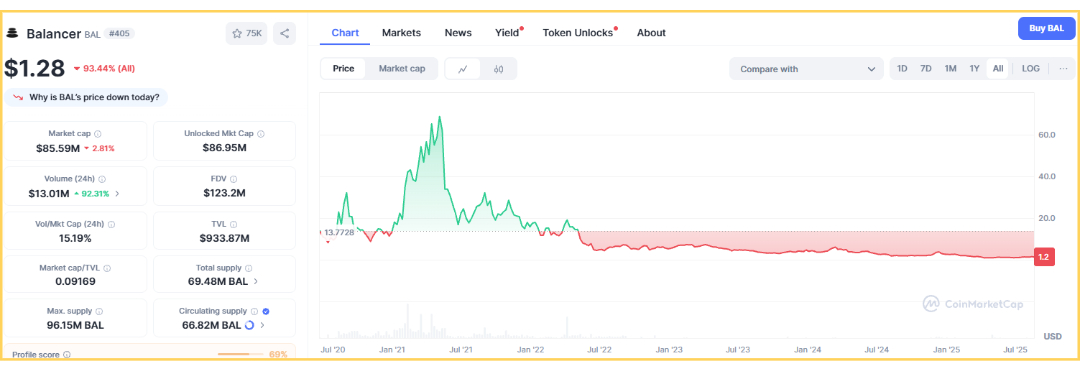Add BAL to watchlist via star 75K
This screenshot has height=370, width=1080.
[x=247, y=33]
